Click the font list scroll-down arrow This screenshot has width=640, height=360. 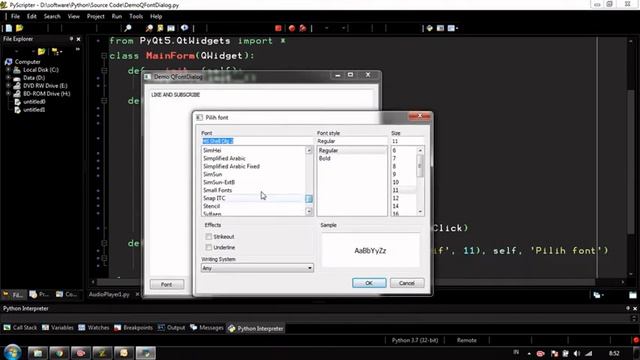click(309, 211)
